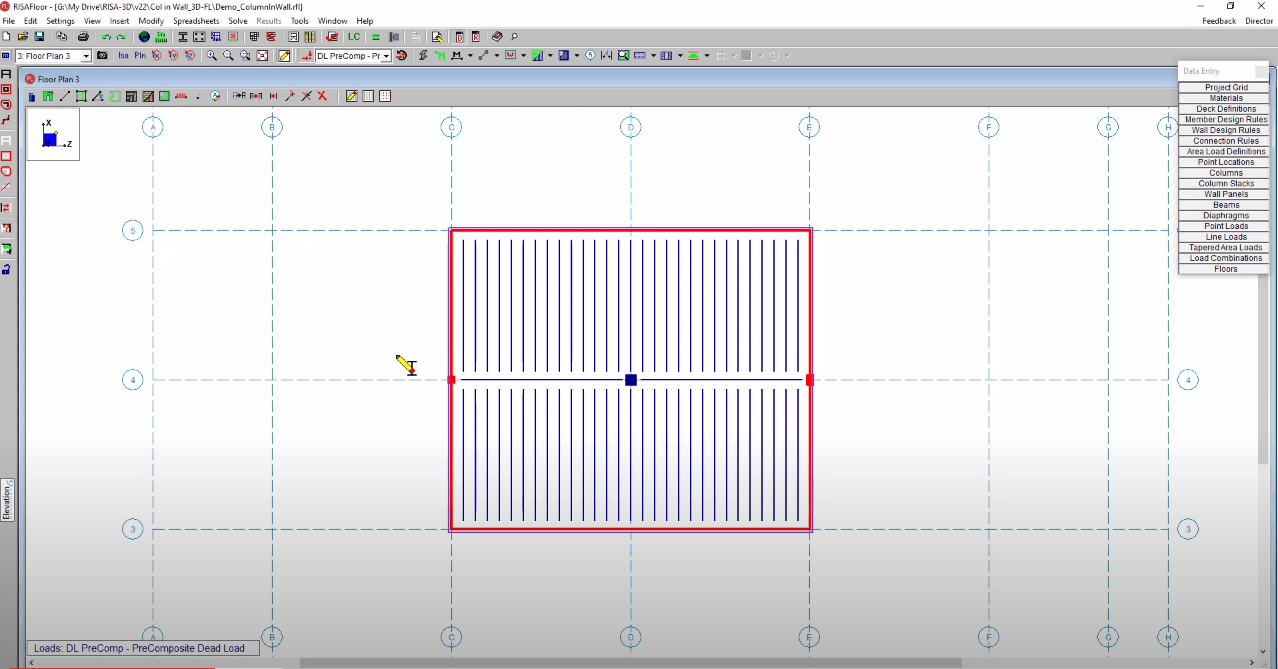Click the red X delete tool
This screenshot has height=669, width=1278.
322,97
